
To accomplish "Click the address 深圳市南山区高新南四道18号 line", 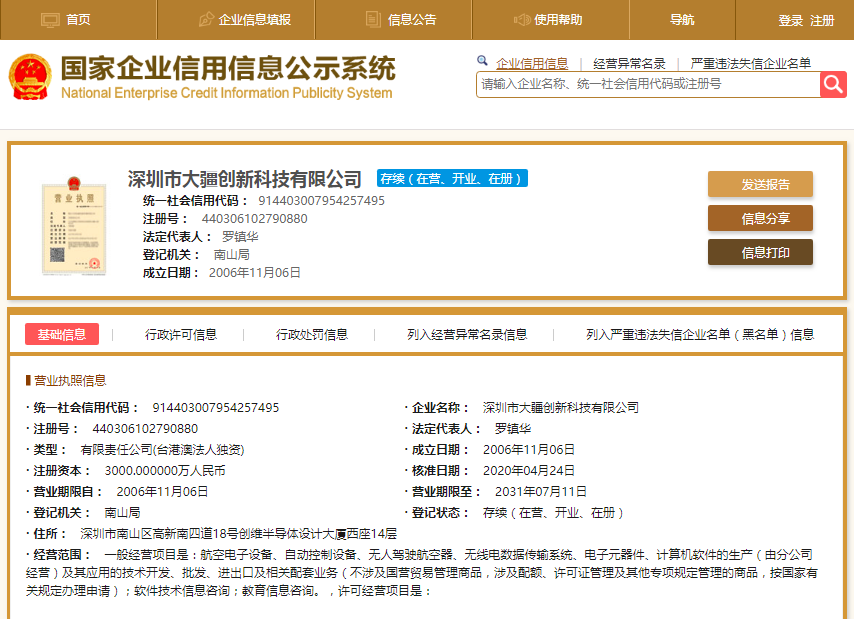I will pyautogui.click(x=239, y=534).
